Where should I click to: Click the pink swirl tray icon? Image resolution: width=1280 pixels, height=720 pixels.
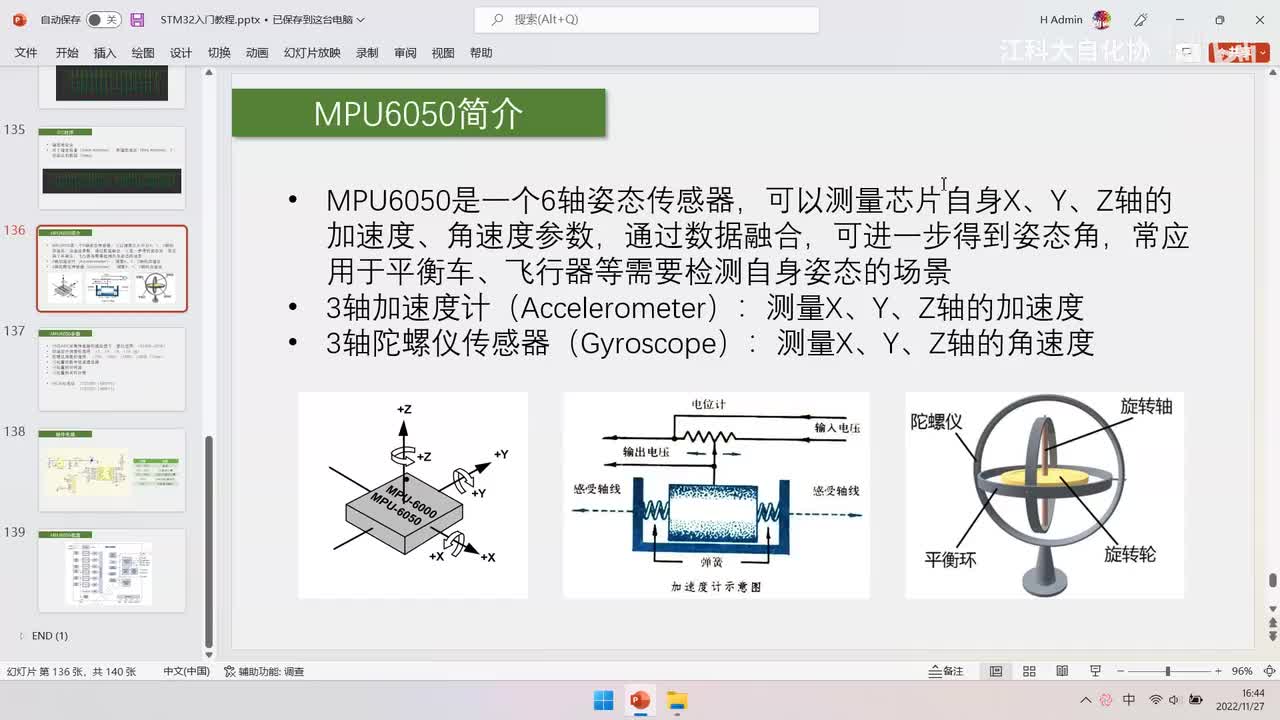click(x=1106, y=700)
